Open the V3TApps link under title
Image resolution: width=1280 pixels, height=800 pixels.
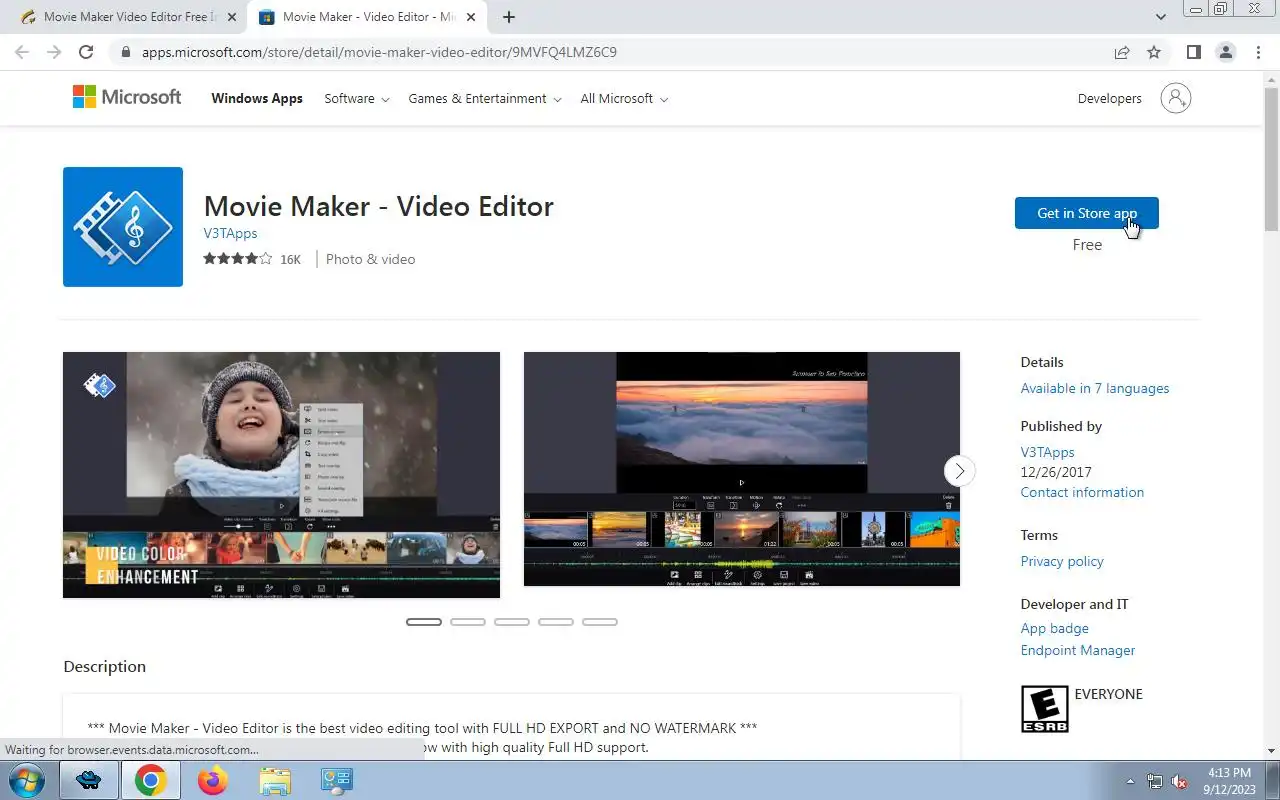click(x=230, y=233)
